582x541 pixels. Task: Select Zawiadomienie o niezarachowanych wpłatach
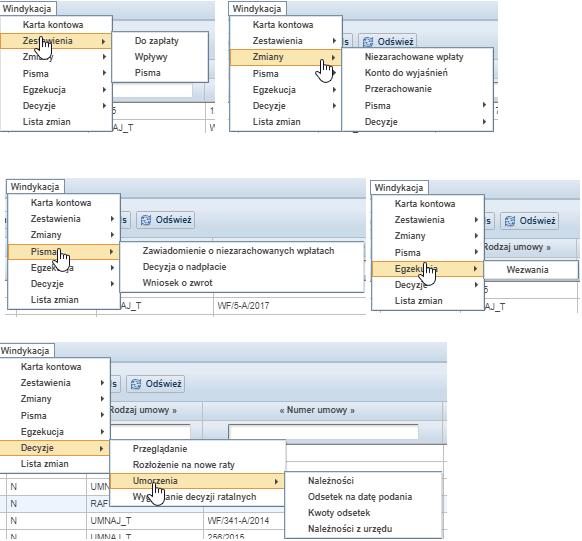[238, 251]
